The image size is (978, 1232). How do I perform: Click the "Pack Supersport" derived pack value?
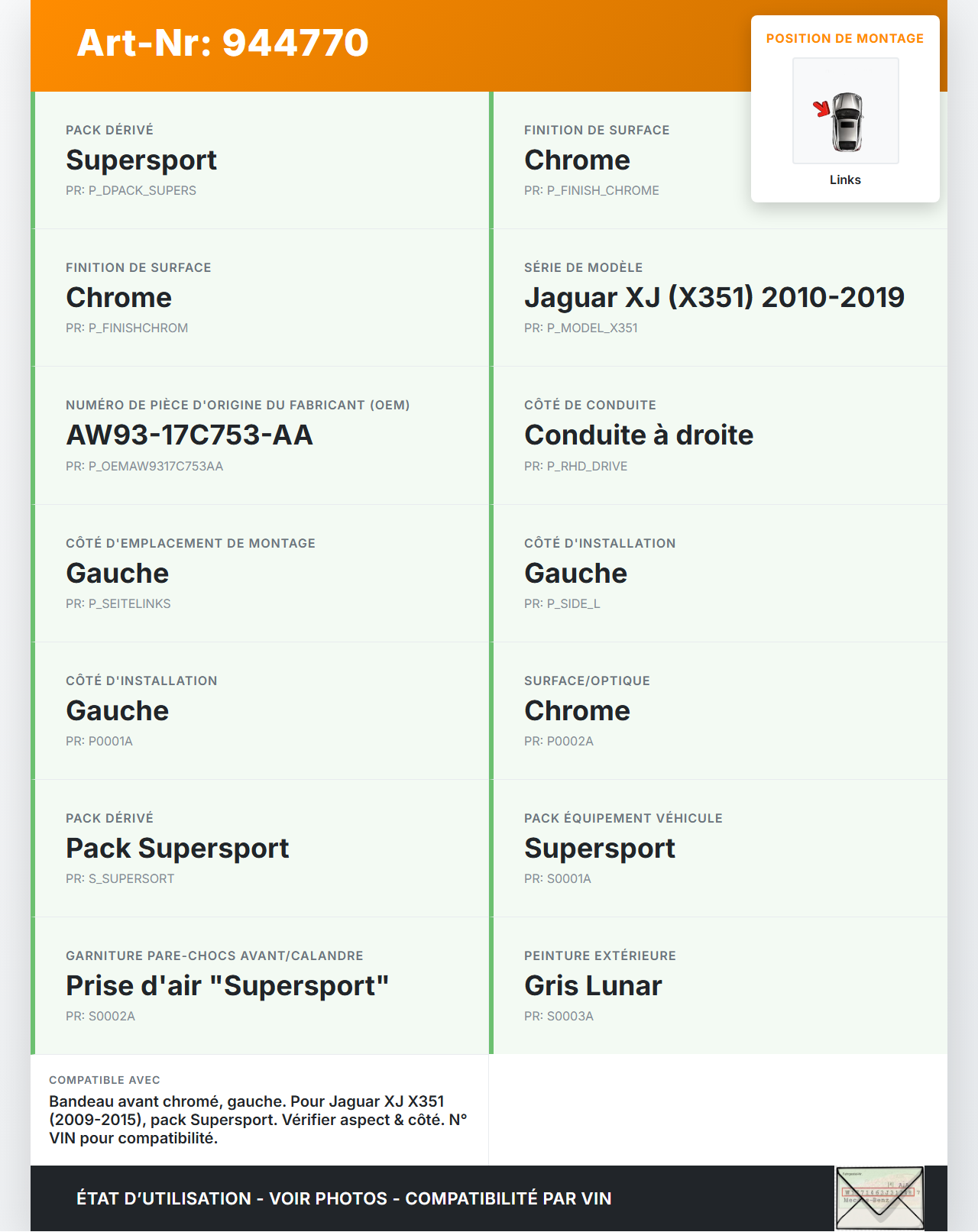(177, 849)
